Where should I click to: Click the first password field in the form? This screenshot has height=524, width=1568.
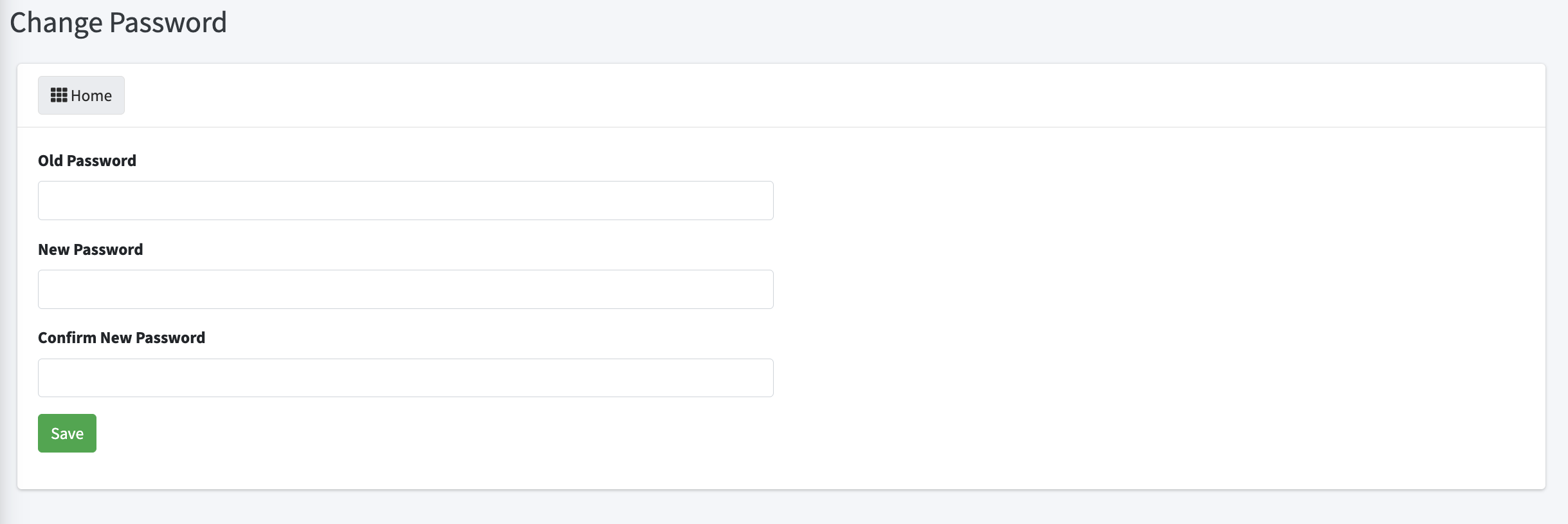click(406, 200)
